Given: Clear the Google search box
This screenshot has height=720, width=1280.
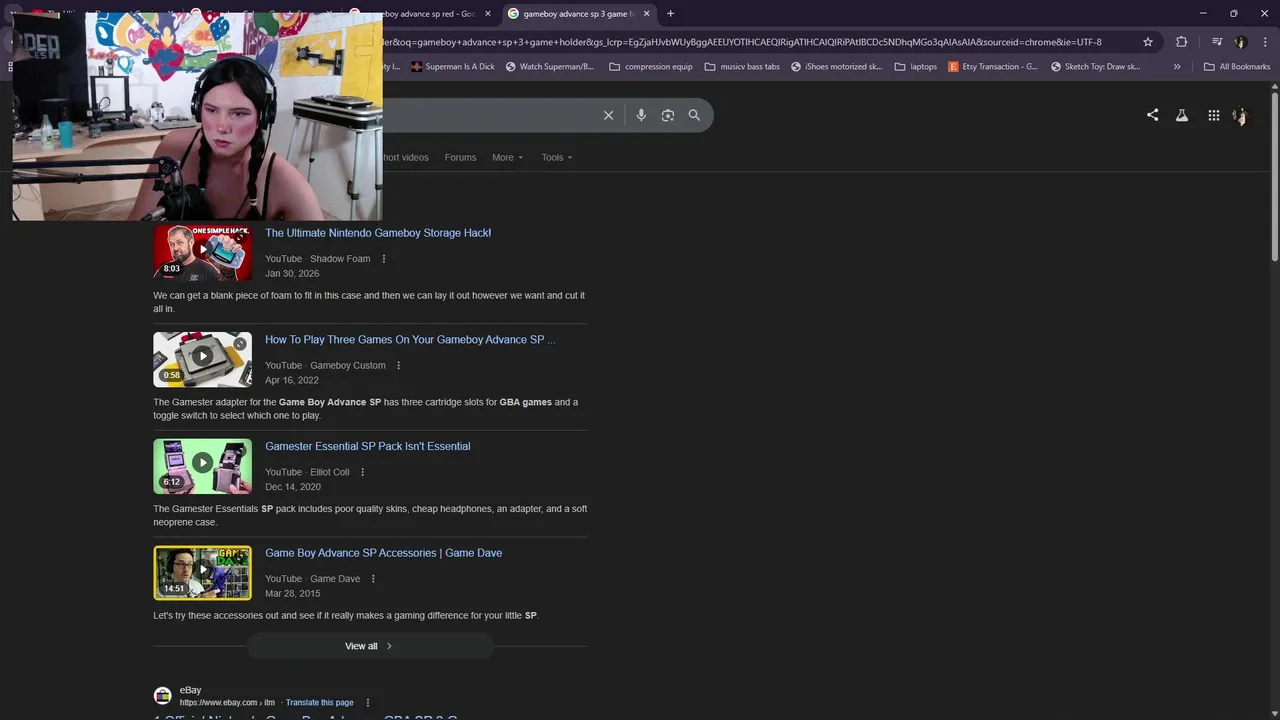Looking at the screenshot, I should [608, 115].
